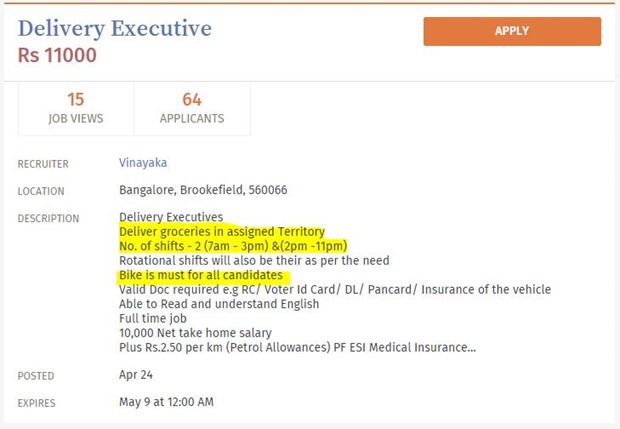The width and height of the screenshot is (620, 429).
Task: Click the "Valid Doc required" line
Action: (334, 290)
